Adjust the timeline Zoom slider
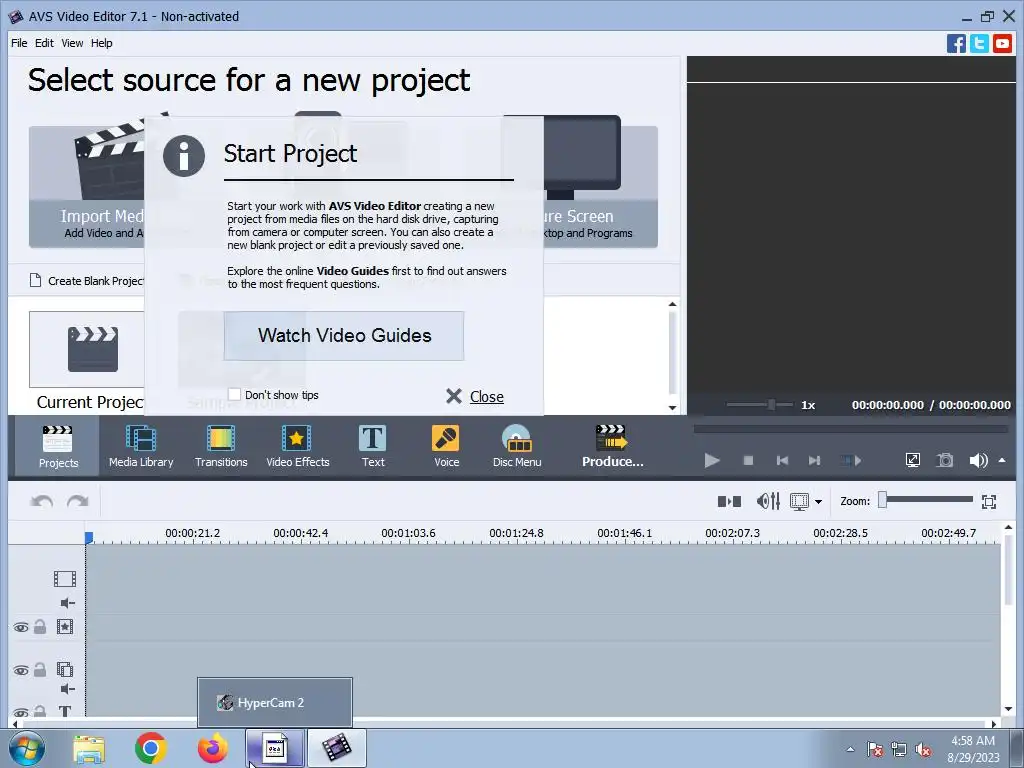1024x768 pixels. click(882, 500)
